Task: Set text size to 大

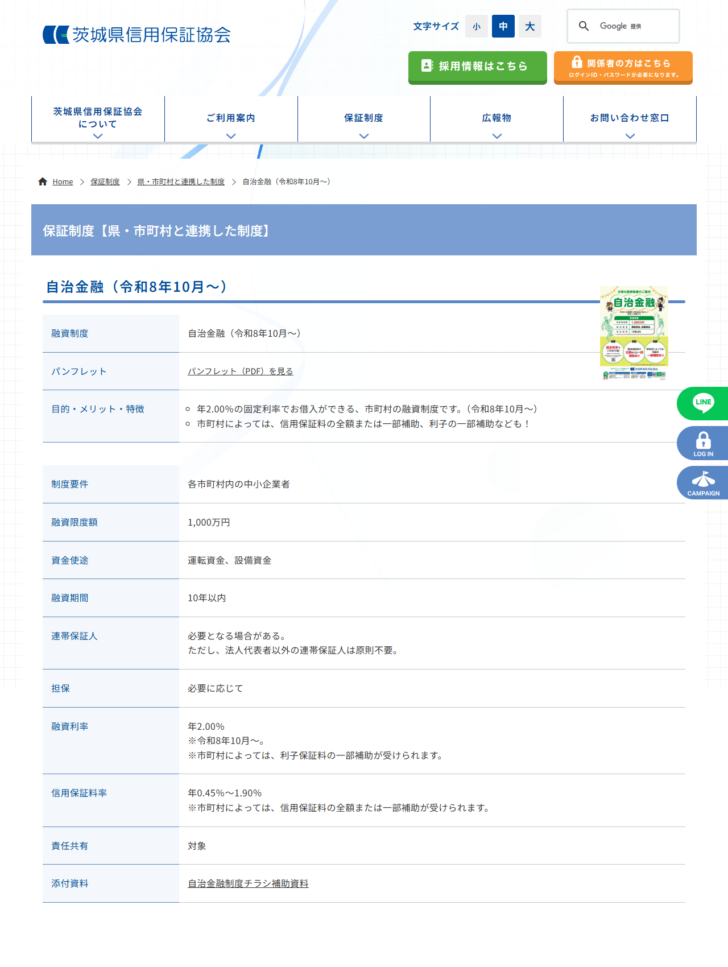Action: [530, 27]
